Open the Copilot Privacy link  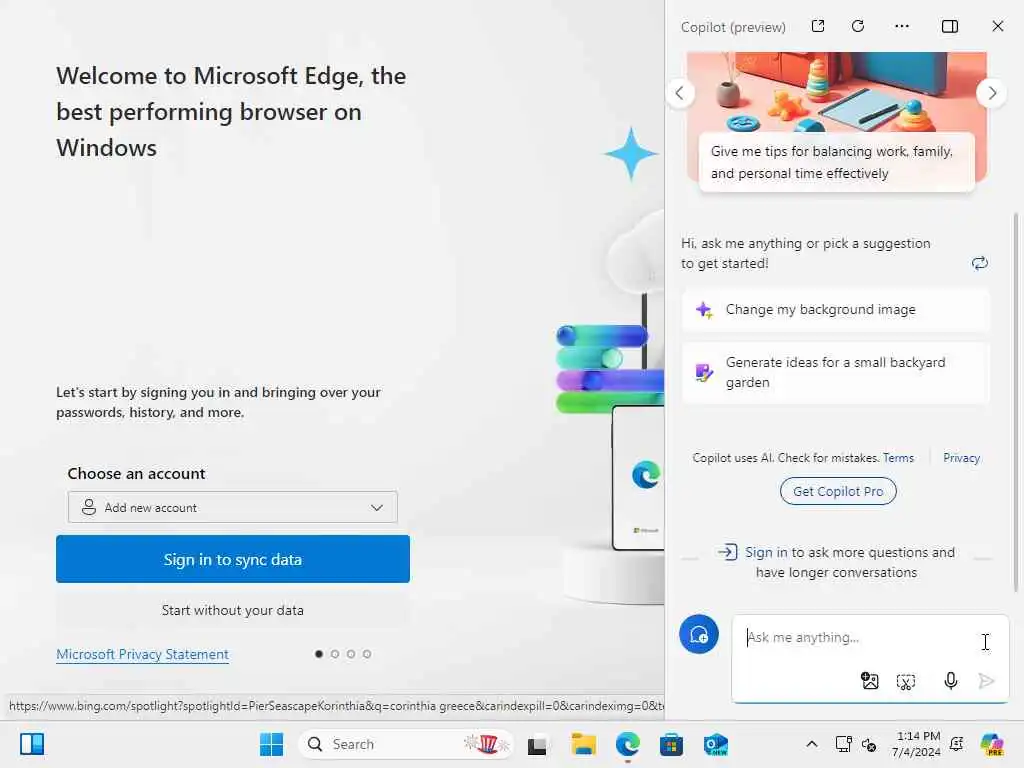961,458
